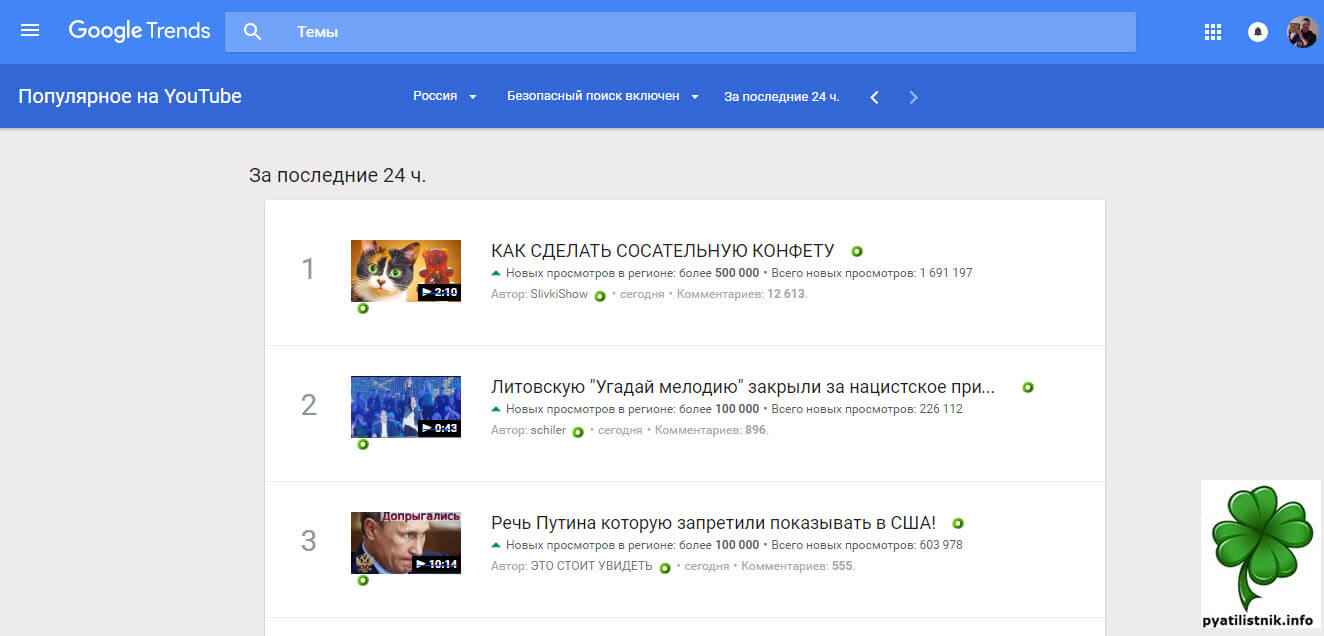Image resolution: width=1324 pixels, height=636 pixels.
Task: Click green circle icon beside schiler
Action: tap(578, 432)
